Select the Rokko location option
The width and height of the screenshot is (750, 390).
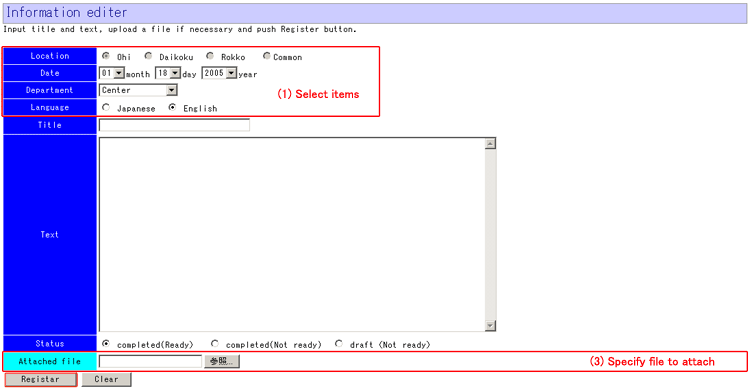tap(210, 56)
